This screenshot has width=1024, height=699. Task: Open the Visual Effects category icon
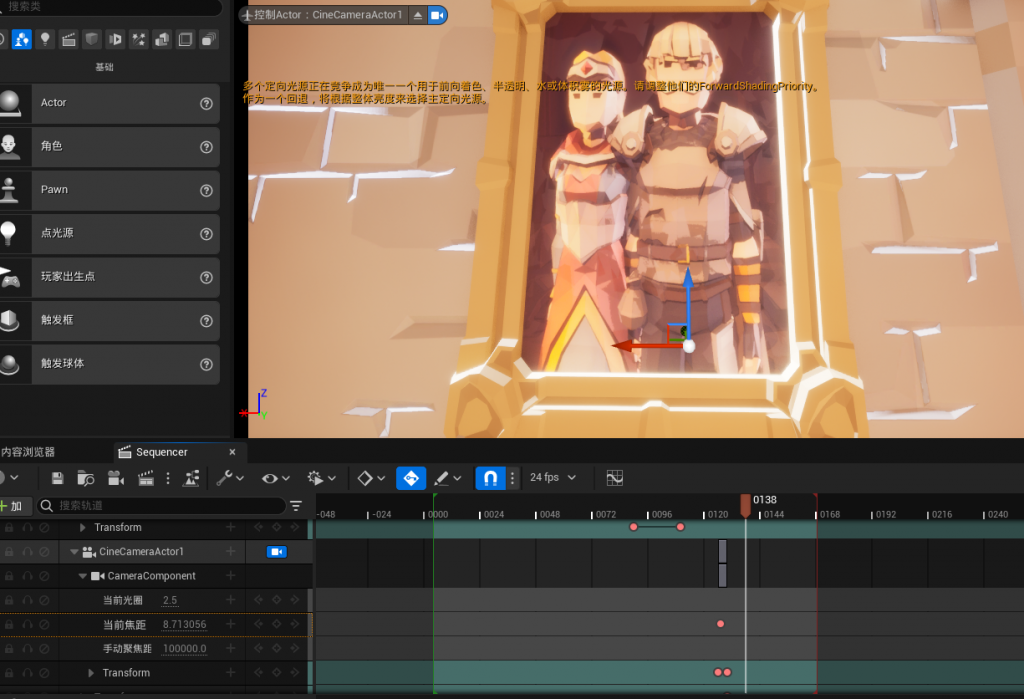click(x=138, y=40)
